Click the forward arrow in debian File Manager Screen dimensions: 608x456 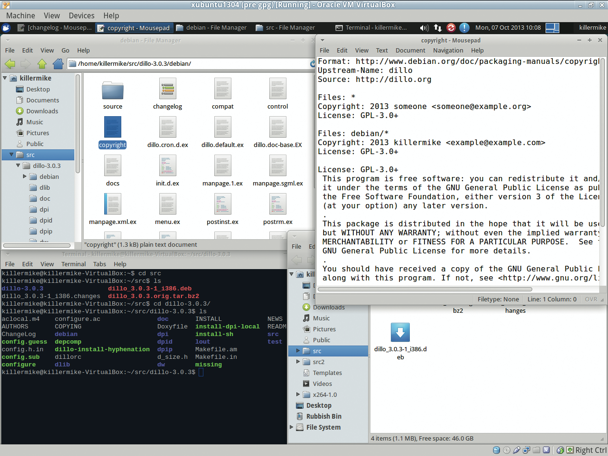tap(26, 64)
